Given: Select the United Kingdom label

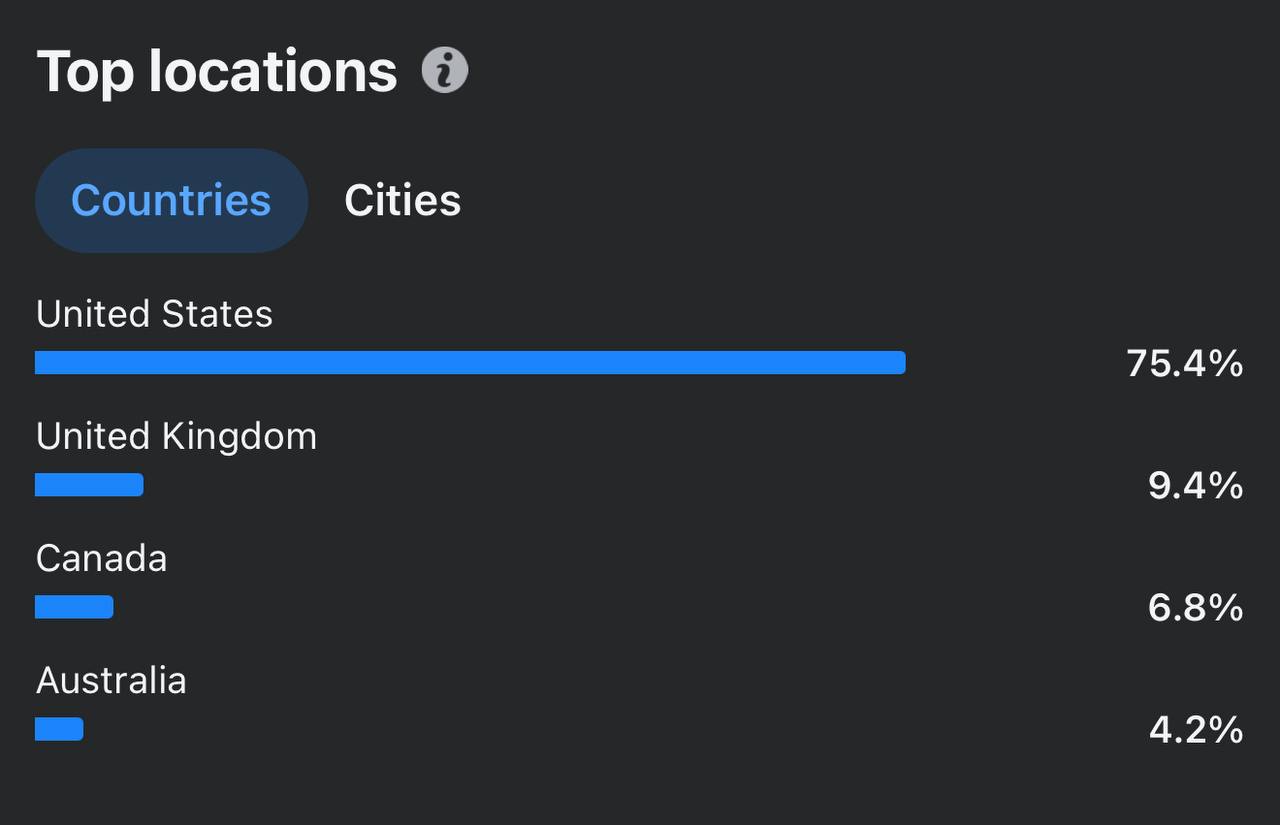Looking at the screenshot, I should point(176,437).
